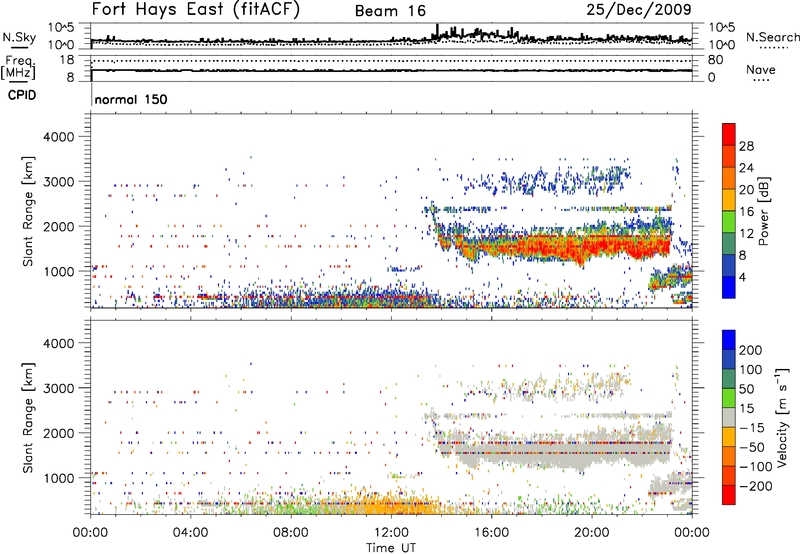Click the "16" power colorbar label
This screenshot has height=554, width=800.
pos(746,212)
